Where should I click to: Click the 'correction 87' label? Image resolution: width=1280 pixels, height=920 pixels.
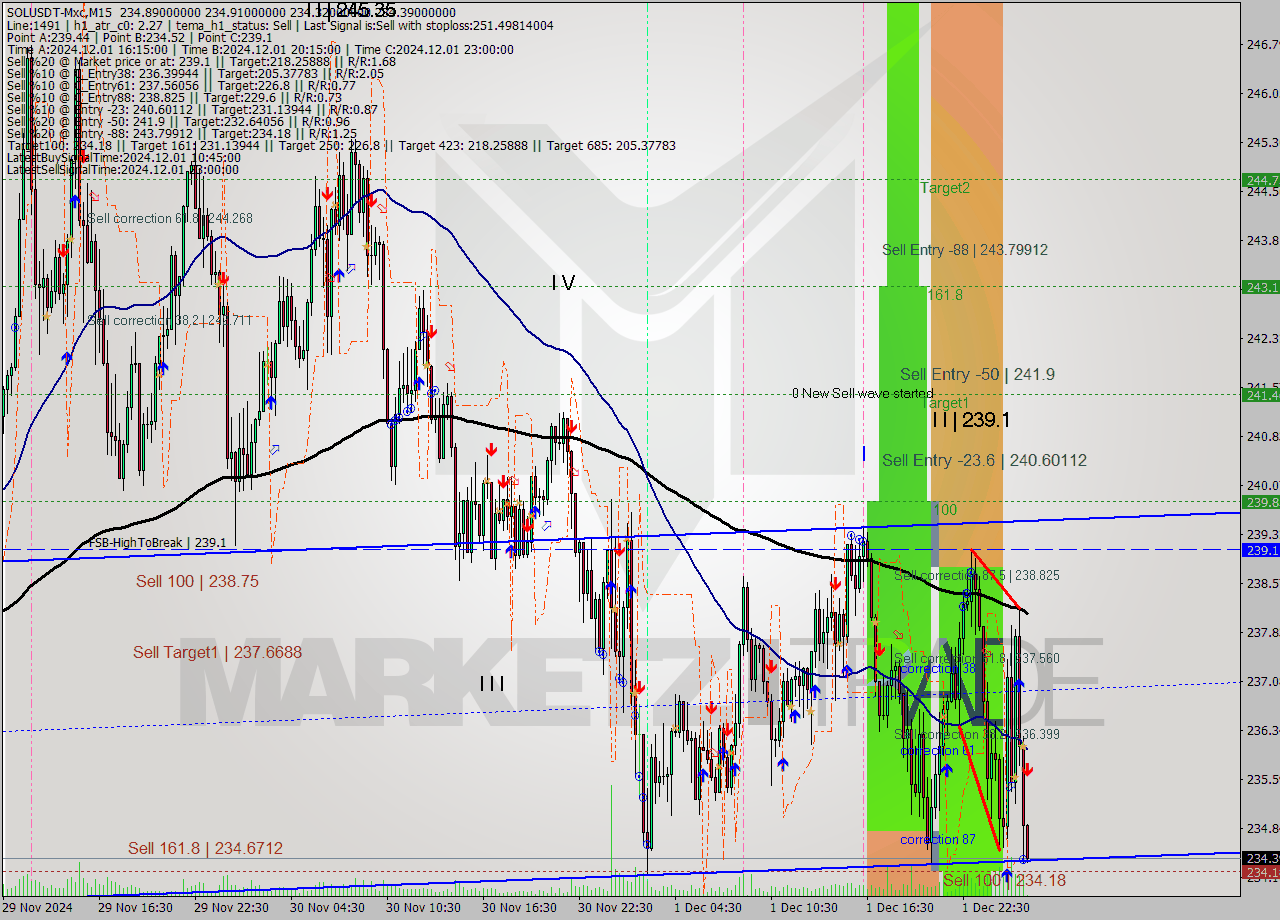point(937,839)
